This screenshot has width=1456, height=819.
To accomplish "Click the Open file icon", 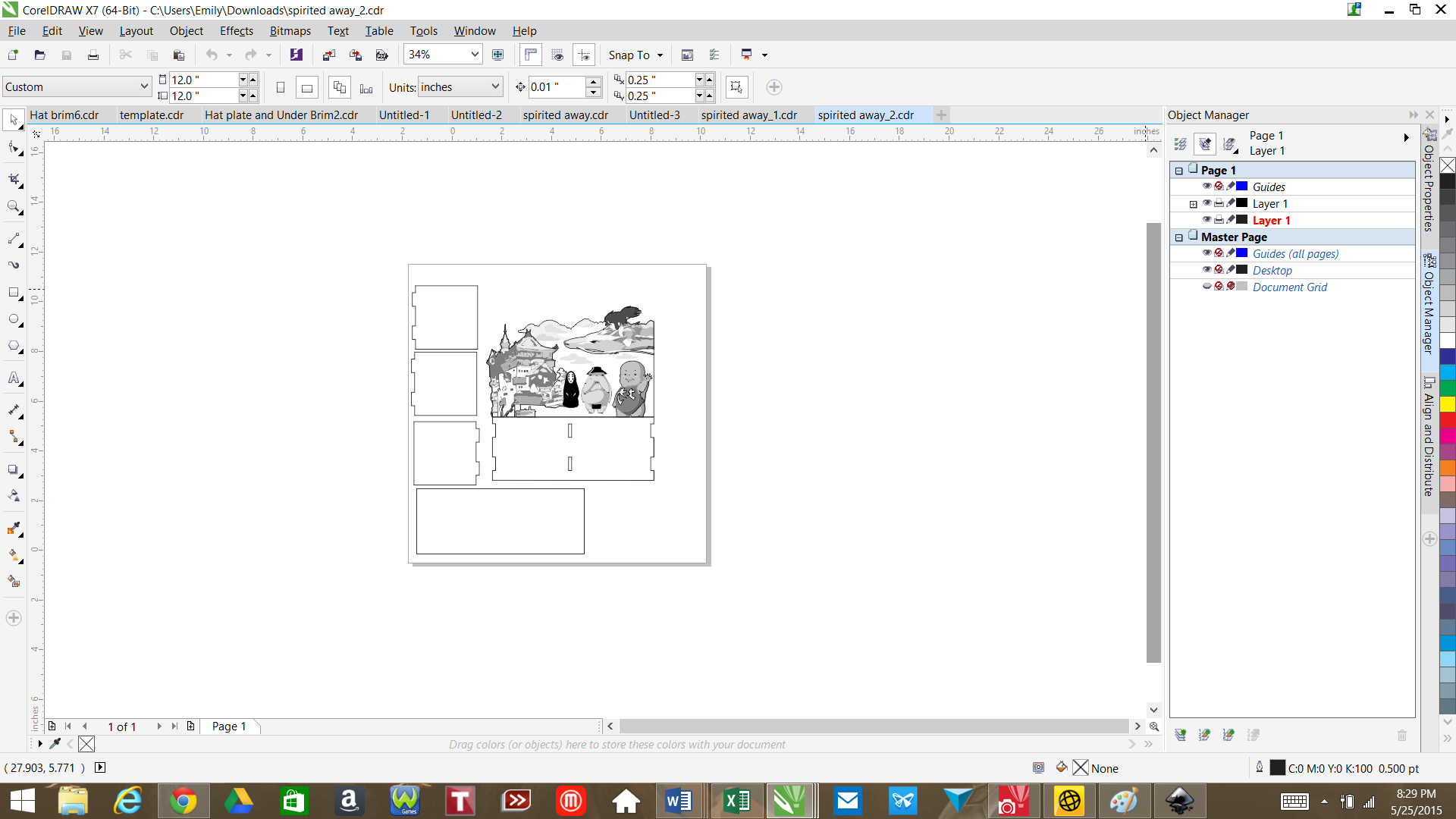I will (39, 55).
